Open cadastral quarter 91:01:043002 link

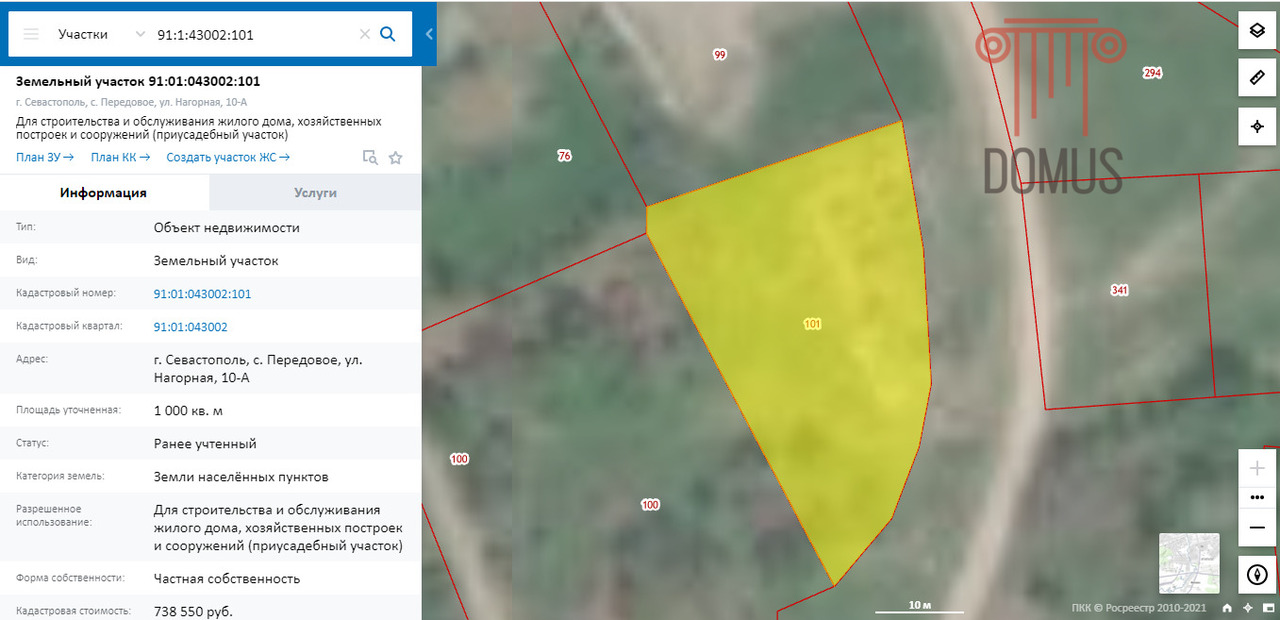point(190,327)
